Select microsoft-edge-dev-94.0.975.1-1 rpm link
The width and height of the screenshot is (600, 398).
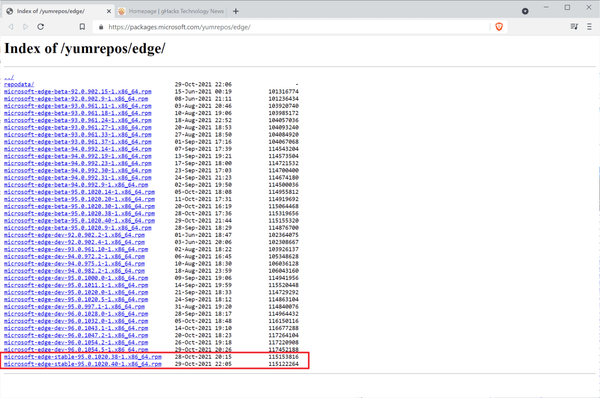click(x=75, y=264)
